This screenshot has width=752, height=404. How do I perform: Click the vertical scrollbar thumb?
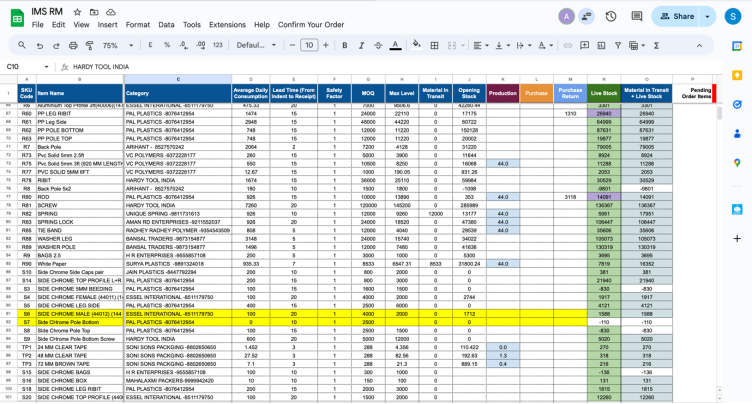(719, 113)
